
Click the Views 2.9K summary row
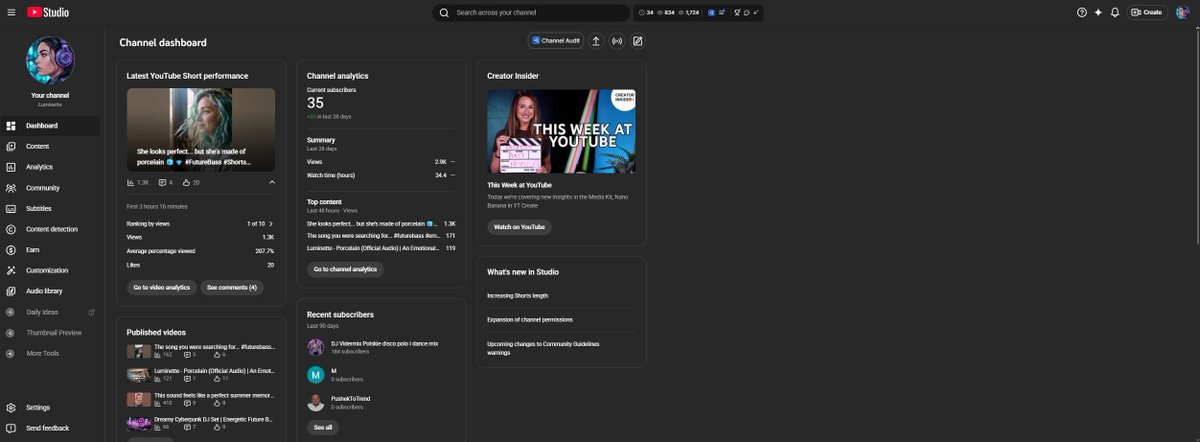(381, 161)
